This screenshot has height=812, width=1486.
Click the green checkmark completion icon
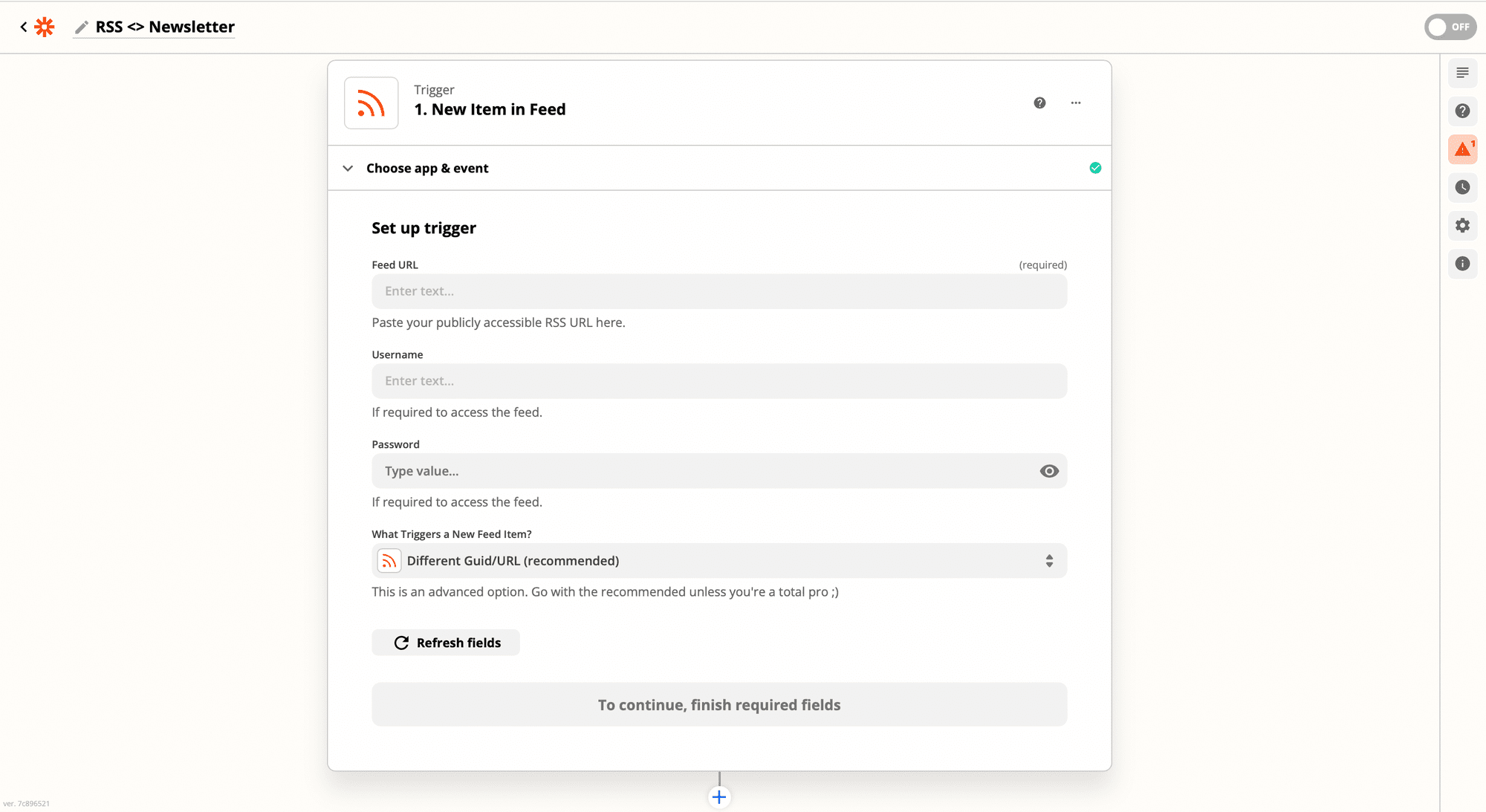[1095, 168]
